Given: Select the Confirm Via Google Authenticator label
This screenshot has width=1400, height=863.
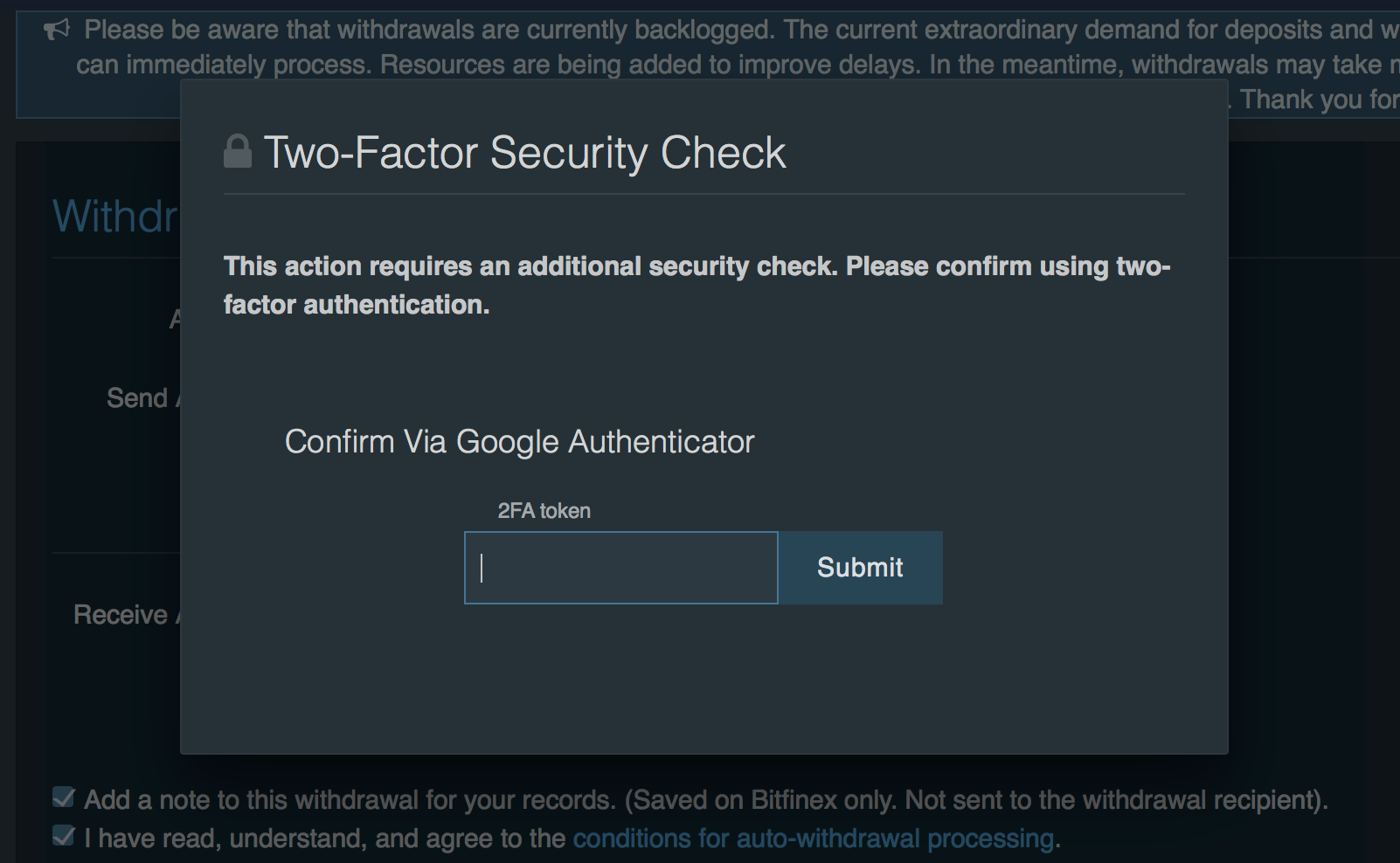Looking at the screenshot, I should [519, 442].
